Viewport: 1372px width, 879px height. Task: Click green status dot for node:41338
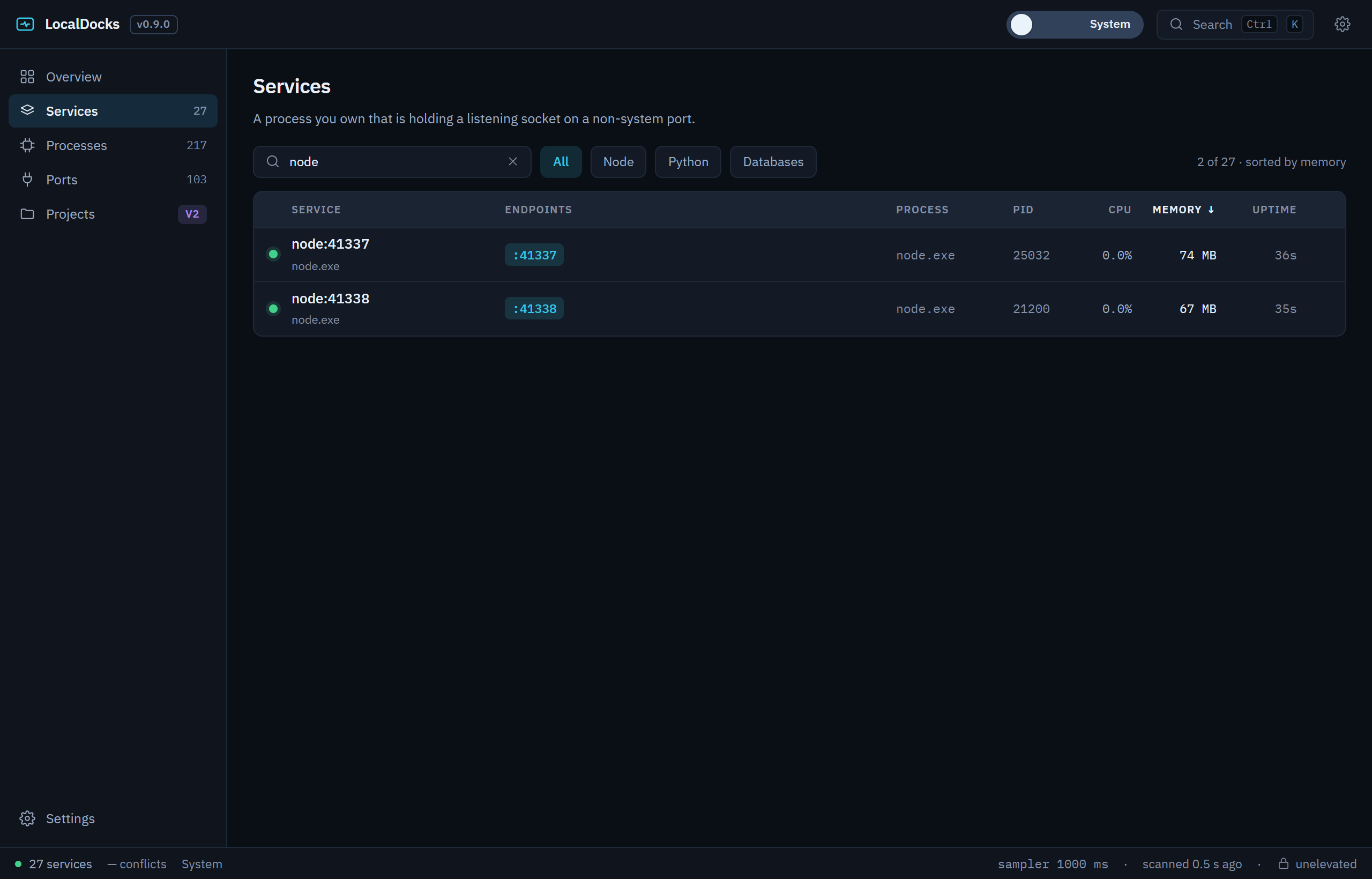(x=273, y=308)
